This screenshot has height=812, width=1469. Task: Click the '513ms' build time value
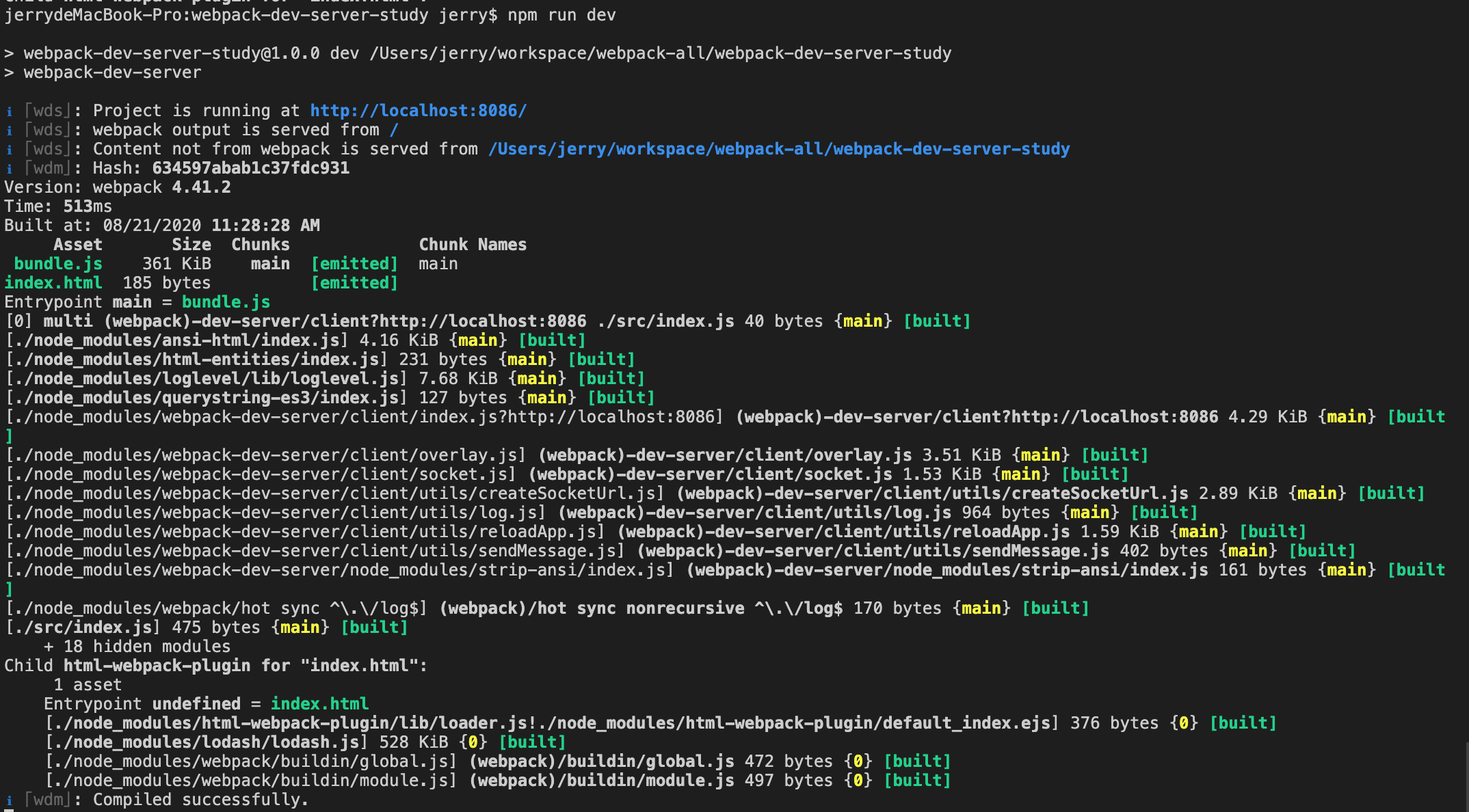(x=88, y=206)
